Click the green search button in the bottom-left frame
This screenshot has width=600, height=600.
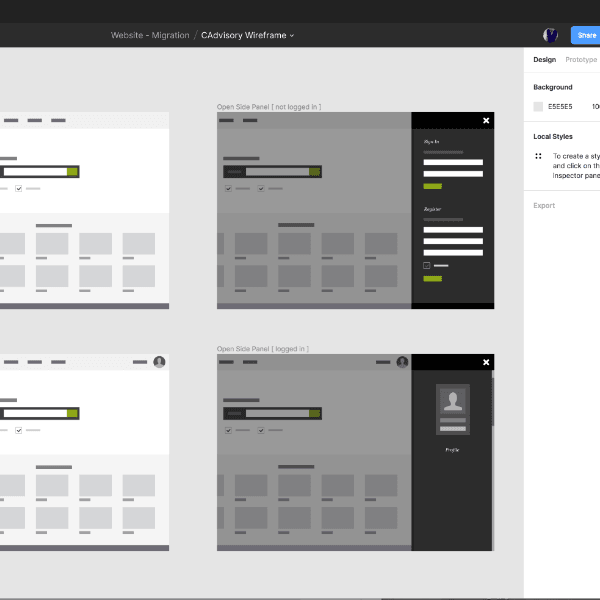click(x=72, y=414)
